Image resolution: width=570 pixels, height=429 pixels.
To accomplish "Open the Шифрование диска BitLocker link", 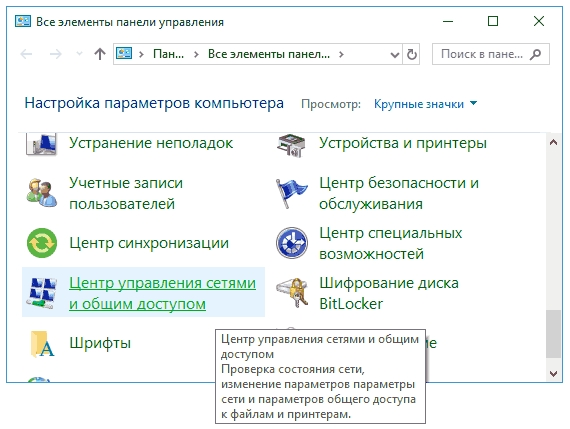I will point(389,293).
